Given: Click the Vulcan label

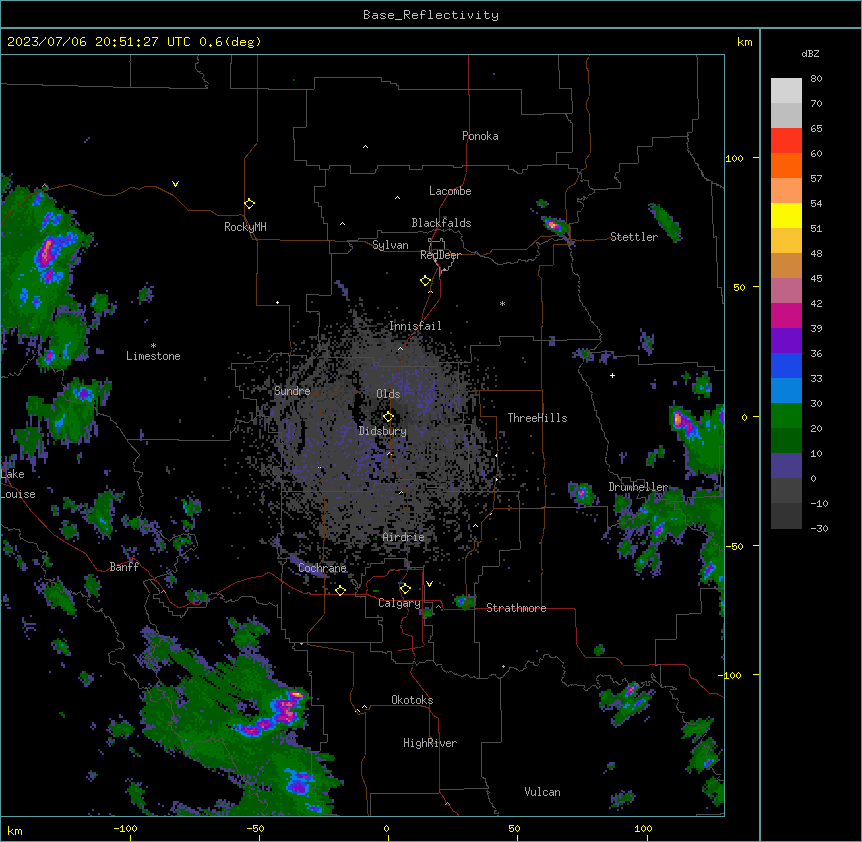Looking at the screenshot, I should 542,792.
